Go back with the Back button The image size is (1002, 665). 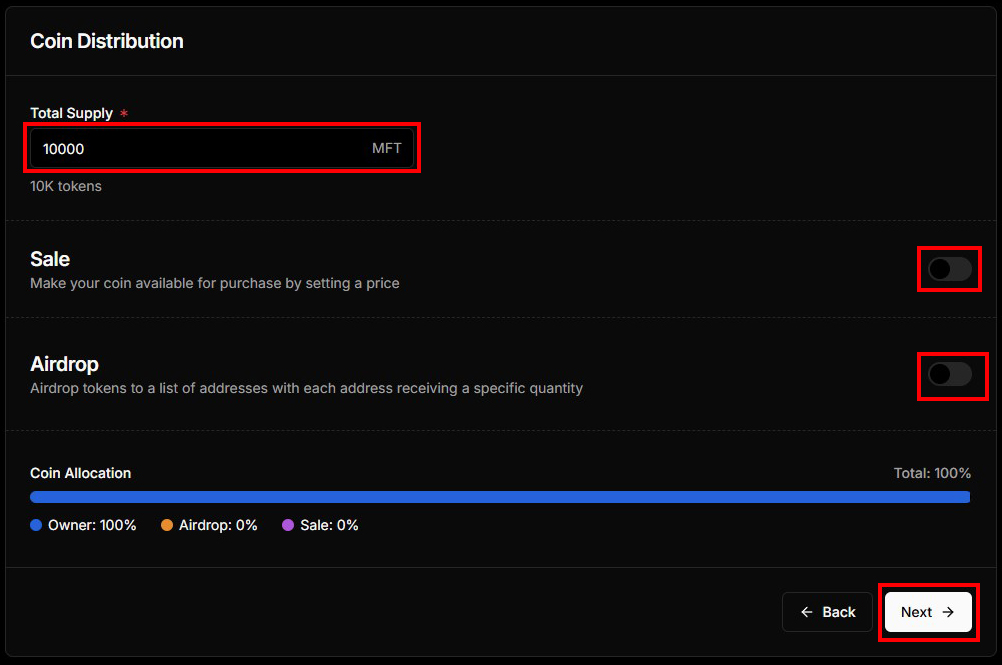tap(827, 612)
